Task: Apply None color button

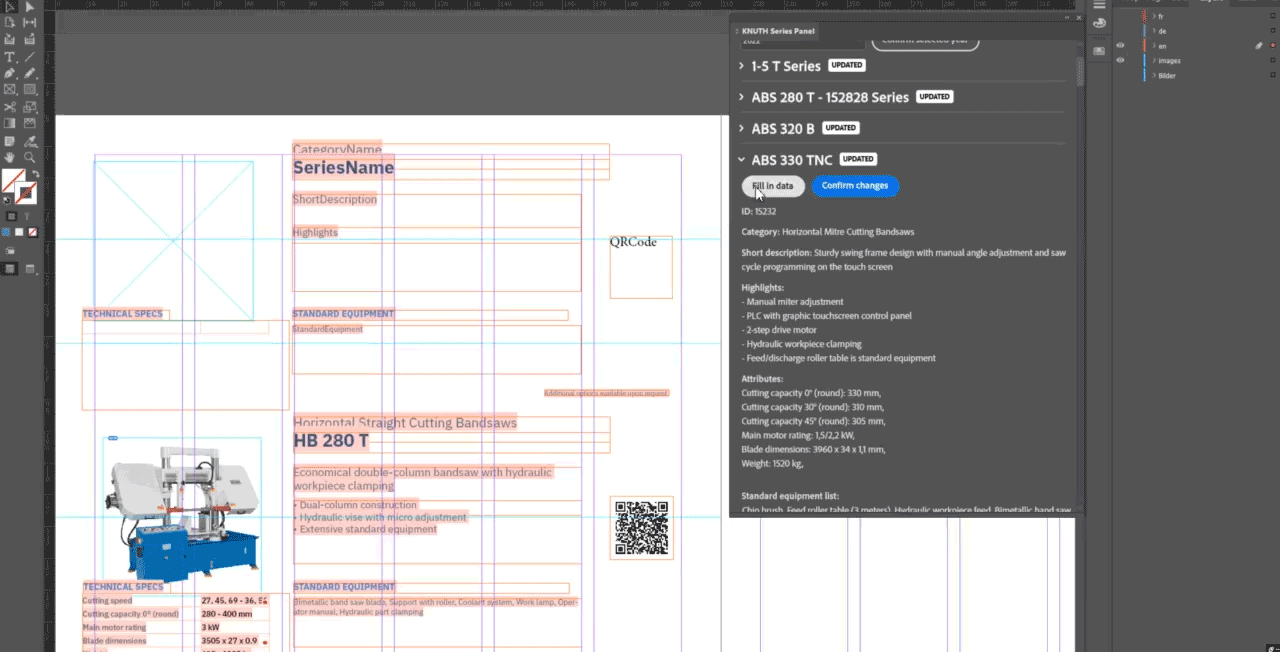Action: click(32, 231)
